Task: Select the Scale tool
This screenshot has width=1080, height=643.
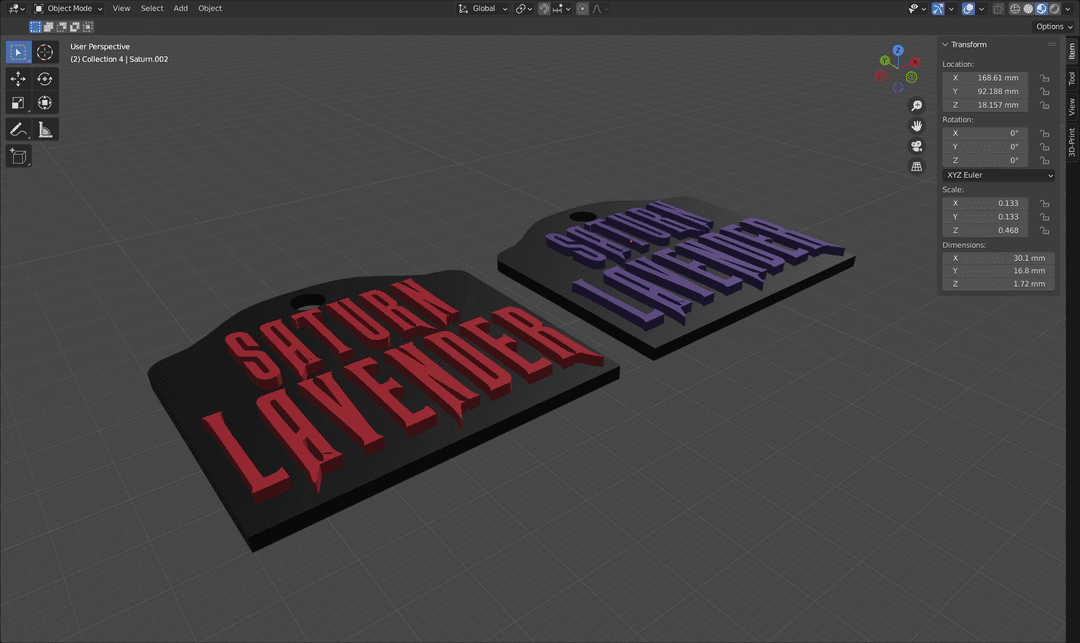Action: coord(17,104)
